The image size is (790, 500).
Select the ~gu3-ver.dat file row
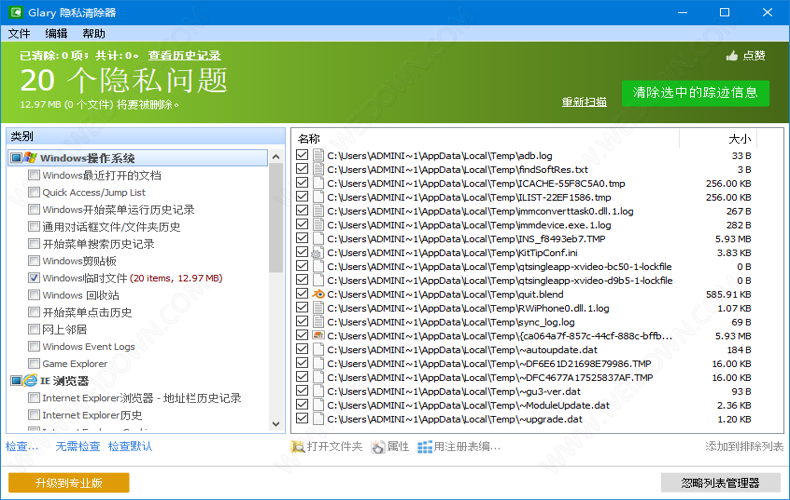coord(524,391)
